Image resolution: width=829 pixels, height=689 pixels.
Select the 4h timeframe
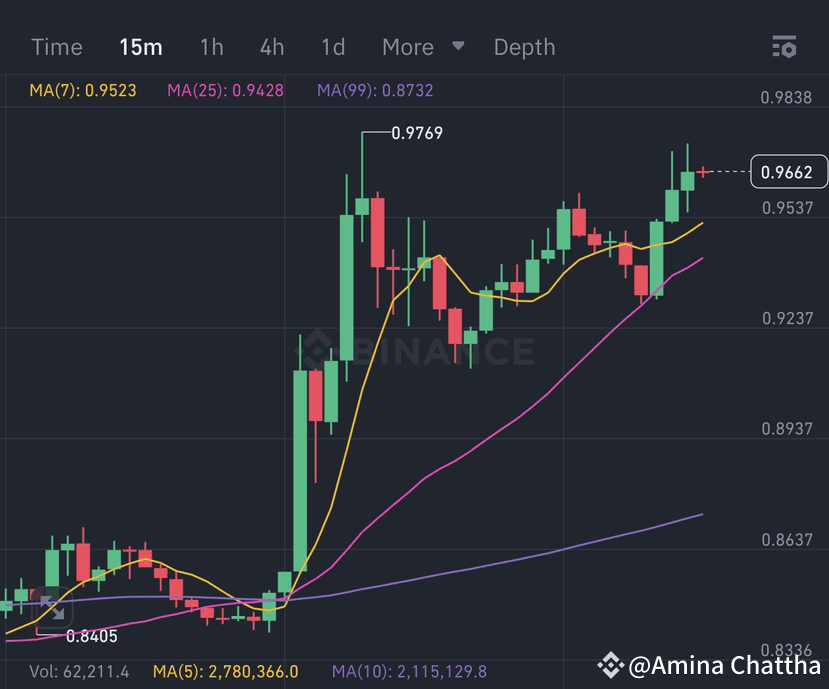coord(270,46)
